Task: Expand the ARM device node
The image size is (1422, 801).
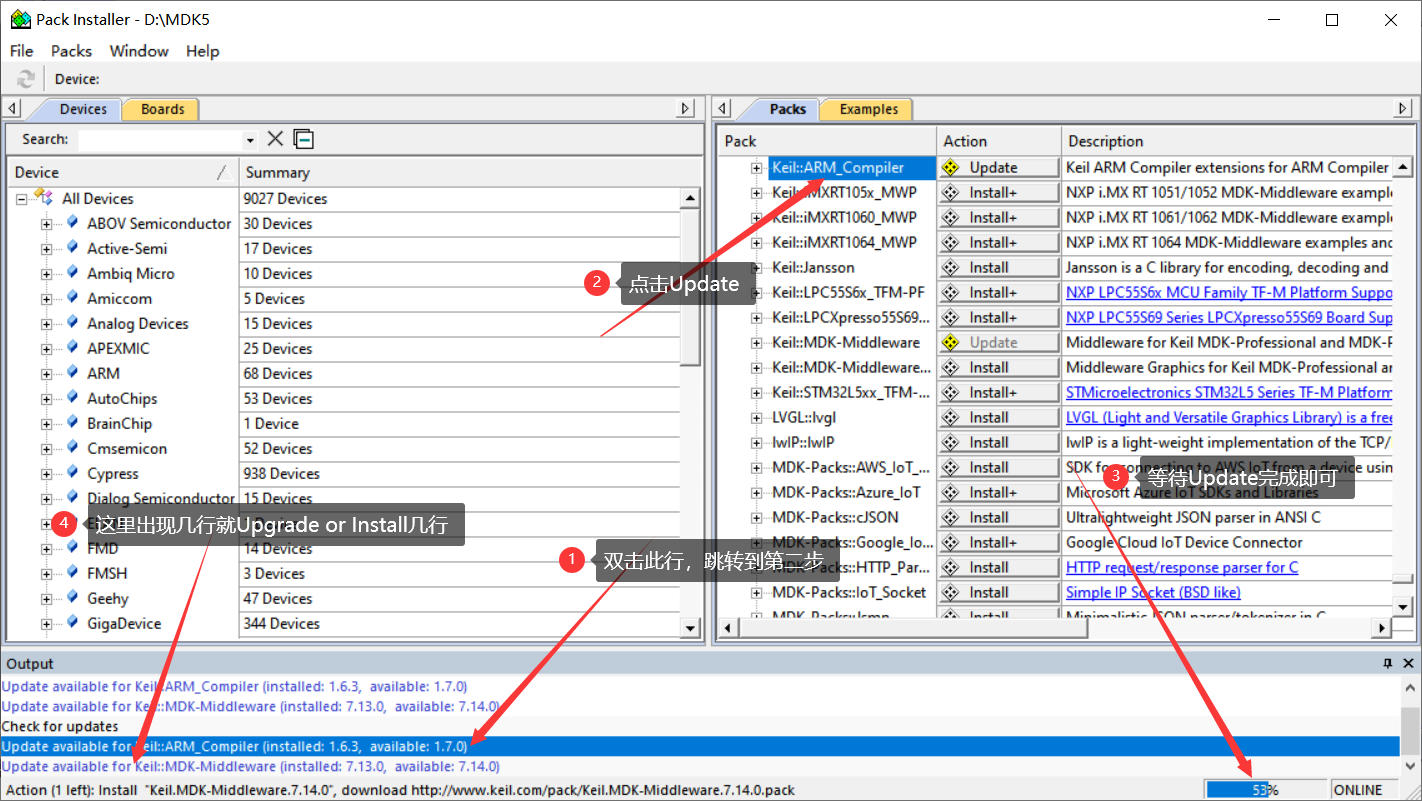Action: (x=46, y=374)
